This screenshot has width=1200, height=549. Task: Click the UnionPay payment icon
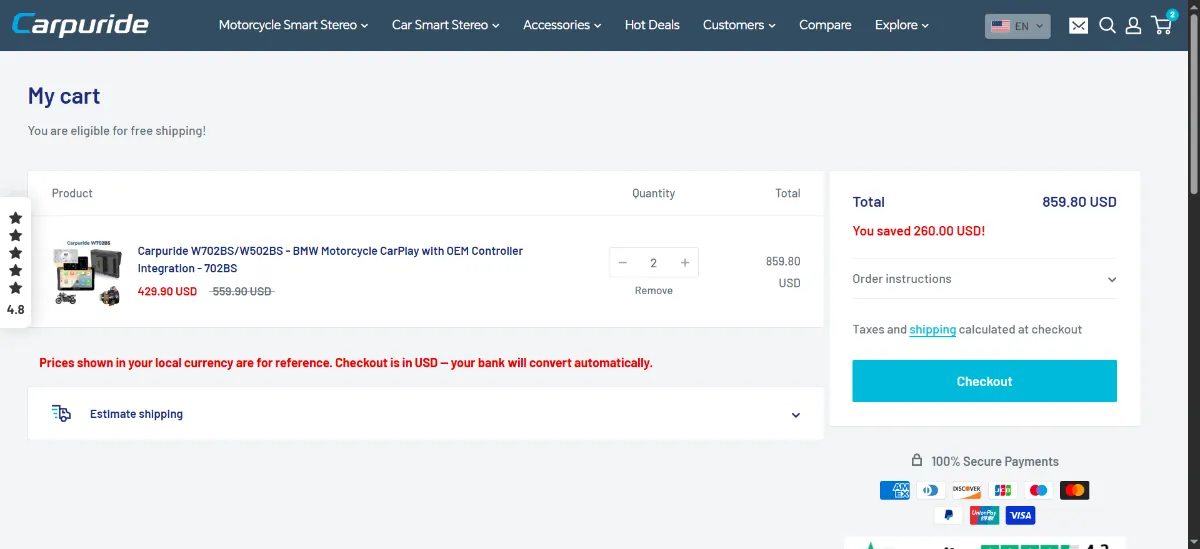tap(984, 515)
